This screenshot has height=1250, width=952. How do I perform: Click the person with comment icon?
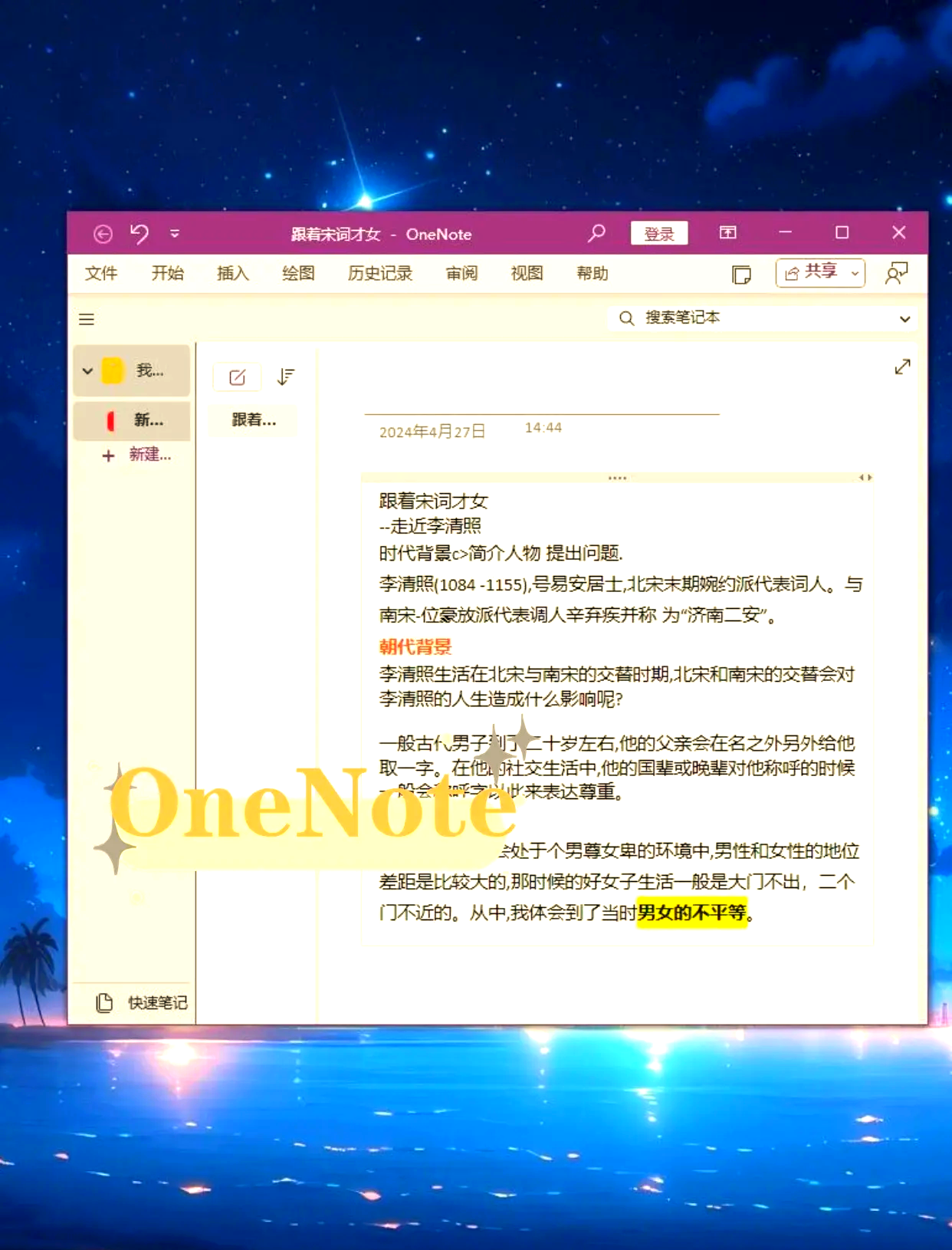coord(896,273)
